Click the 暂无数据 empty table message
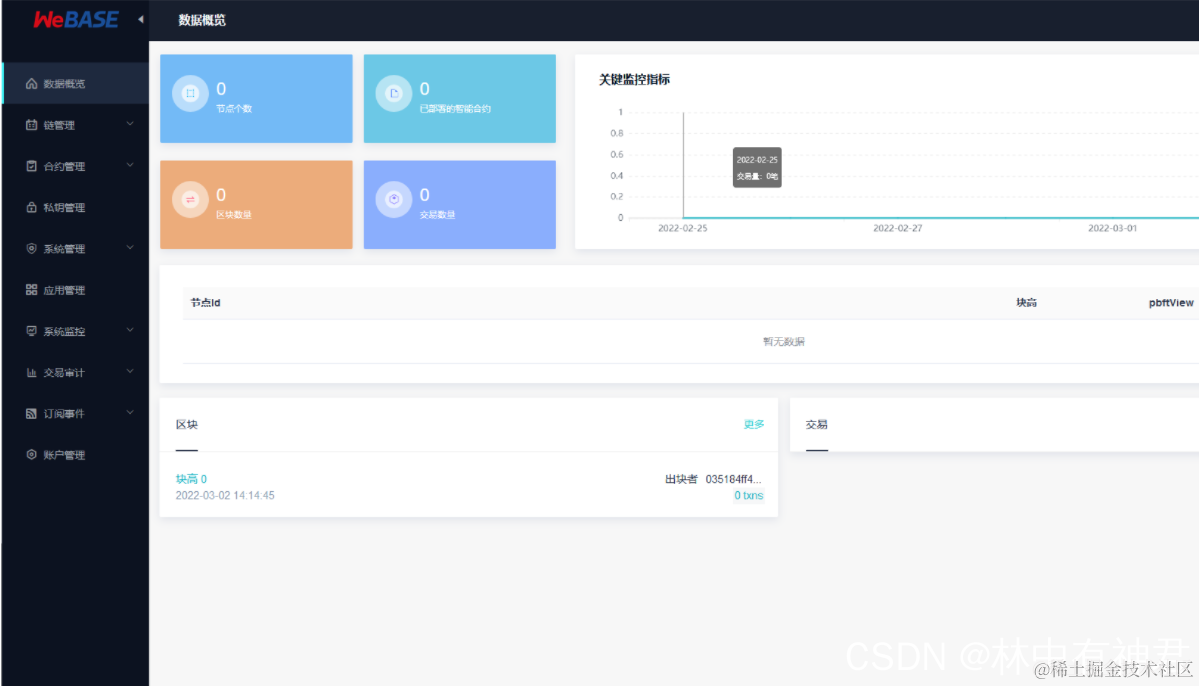This screenshot has width=1200, height=686. 783,342
